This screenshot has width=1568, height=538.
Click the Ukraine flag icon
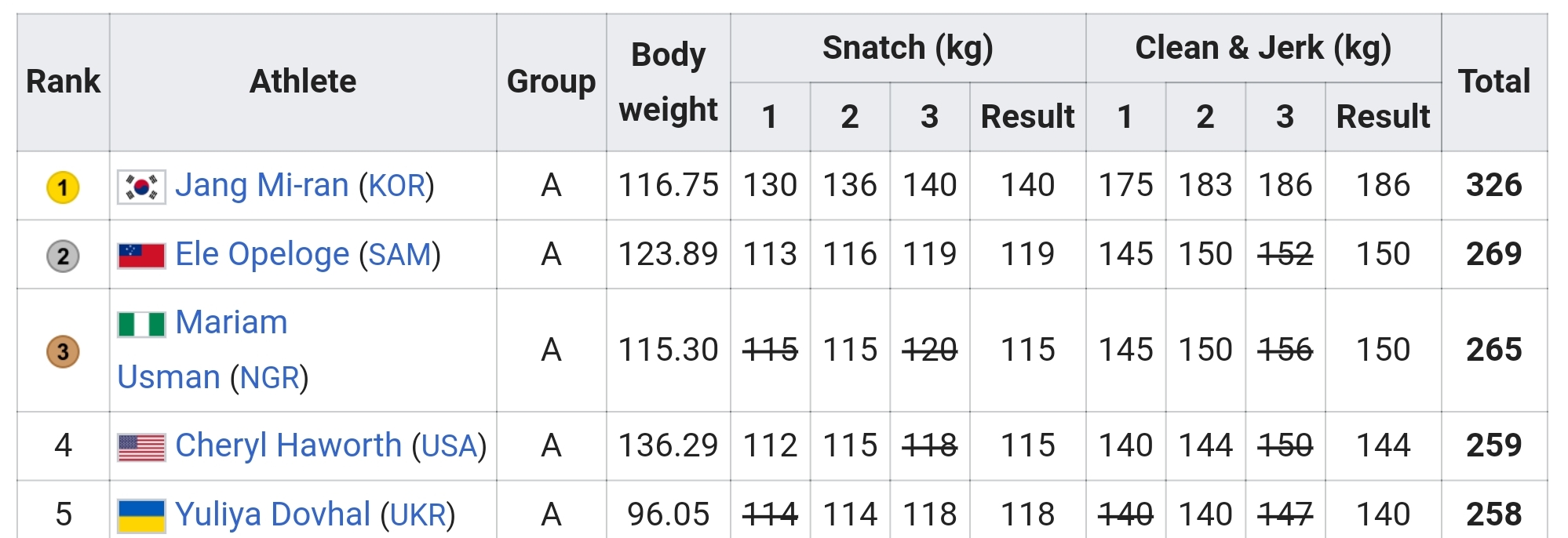pyautogui.click(x=141, y=516)
